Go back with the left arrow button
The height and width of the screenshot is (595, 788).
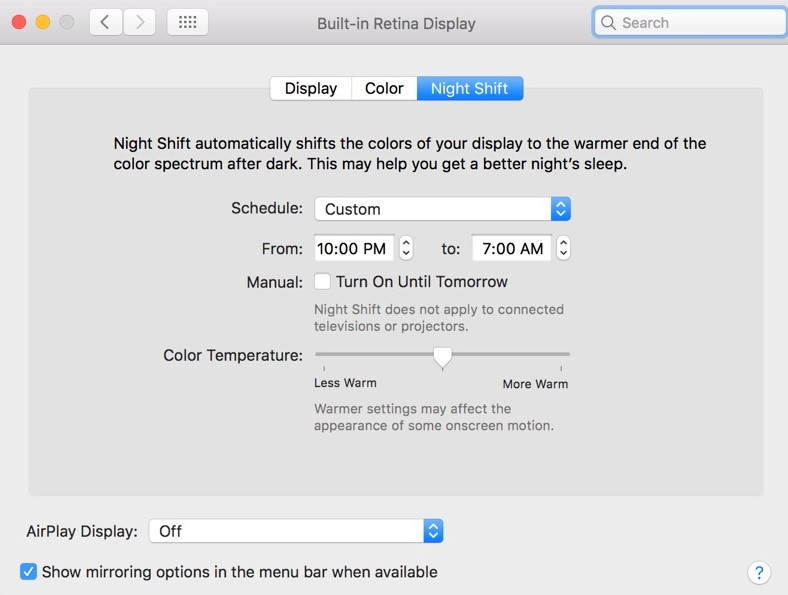coord(105,22)
